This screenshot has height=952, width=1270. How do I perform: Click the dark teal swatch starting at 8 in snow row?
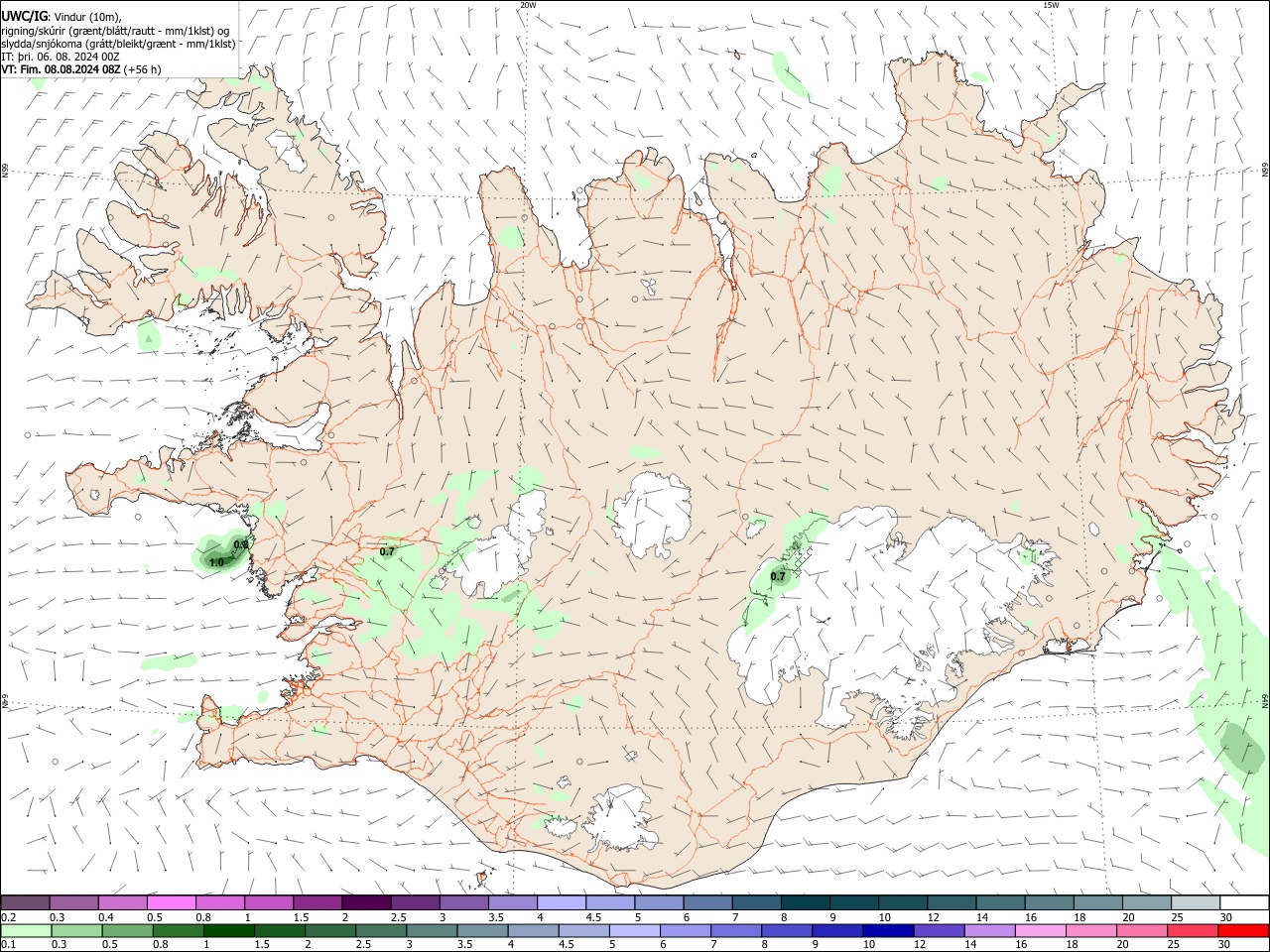click(805, 902)
